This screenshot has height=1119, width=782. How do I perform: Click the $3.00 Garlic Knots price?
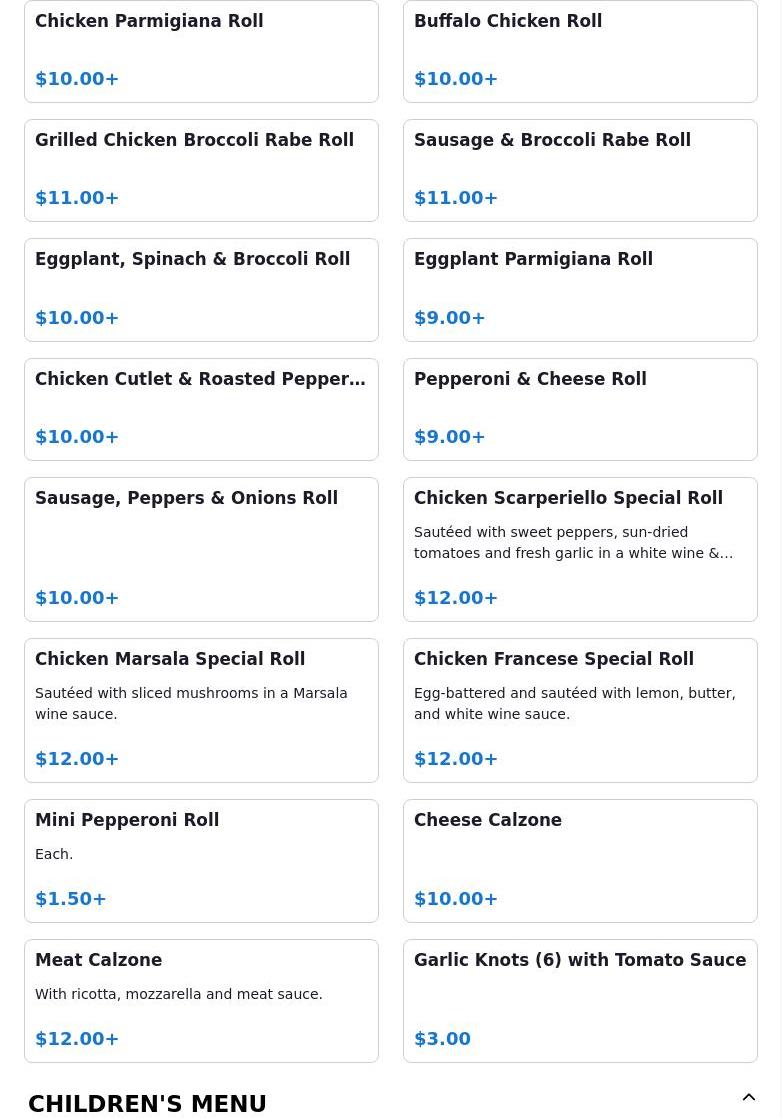tap(442, 1039)
